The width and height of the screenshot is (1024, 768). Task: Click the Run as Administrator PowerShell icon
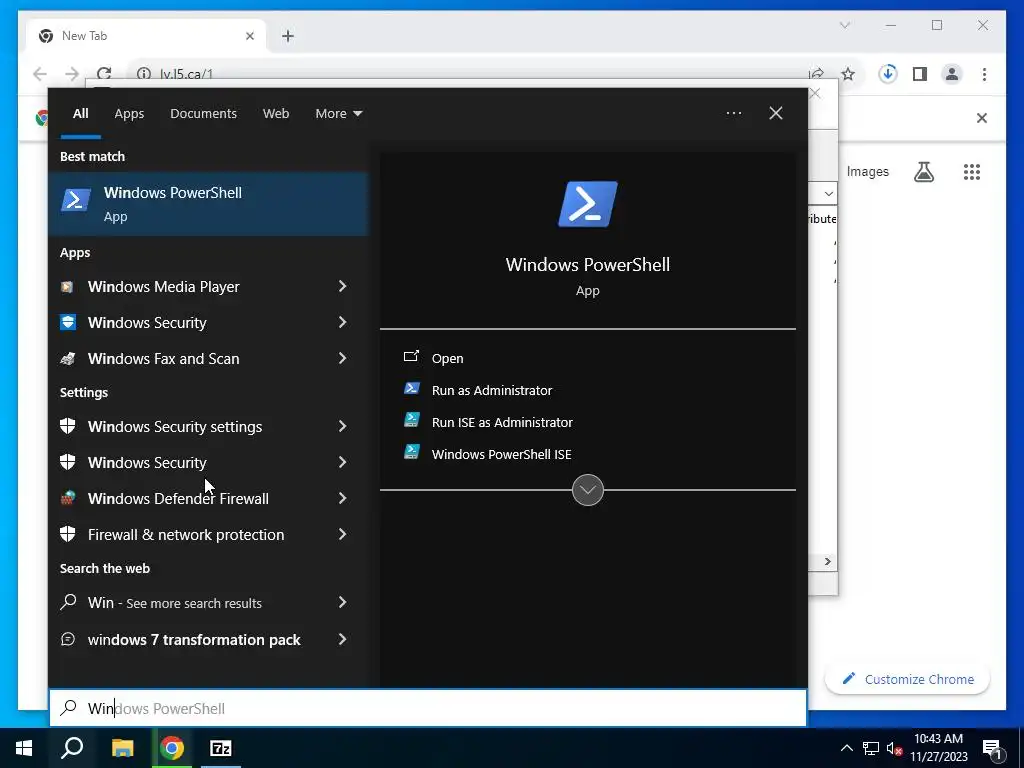(411, 389)
